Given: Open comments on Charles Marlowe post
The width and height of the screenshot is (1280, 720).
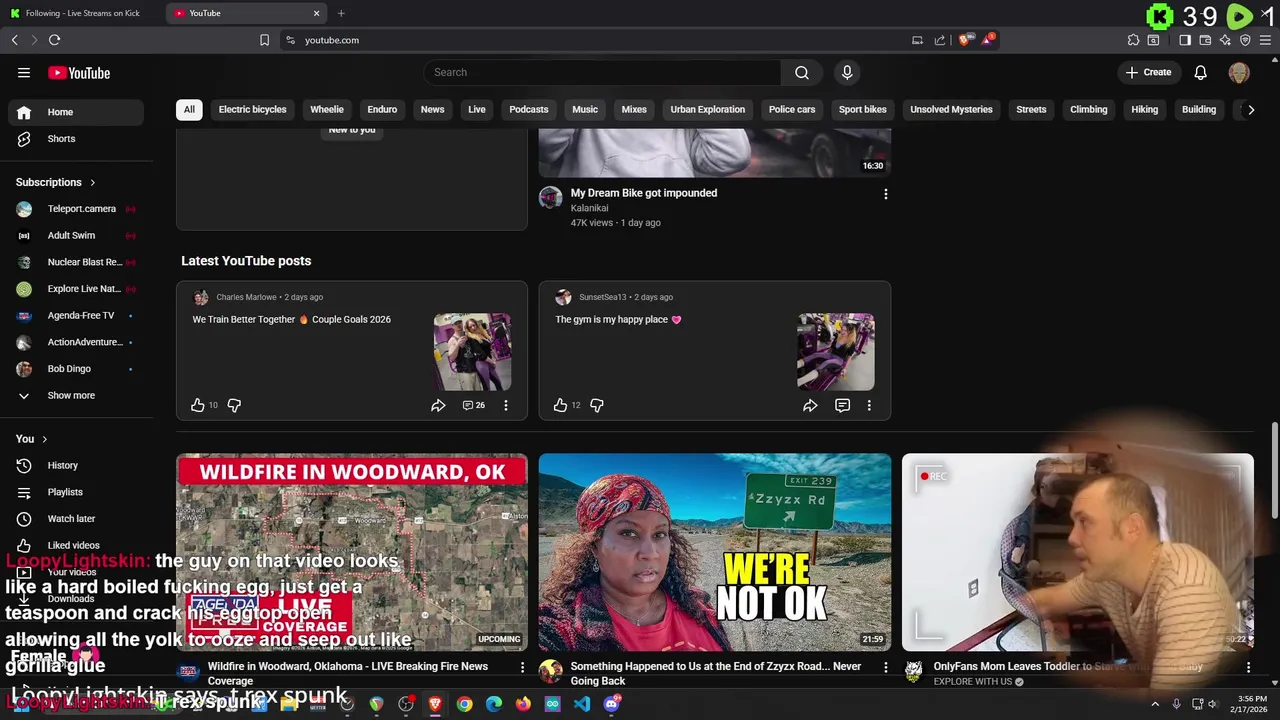Looking at the screenshot, I should click(x=473, y=405).
